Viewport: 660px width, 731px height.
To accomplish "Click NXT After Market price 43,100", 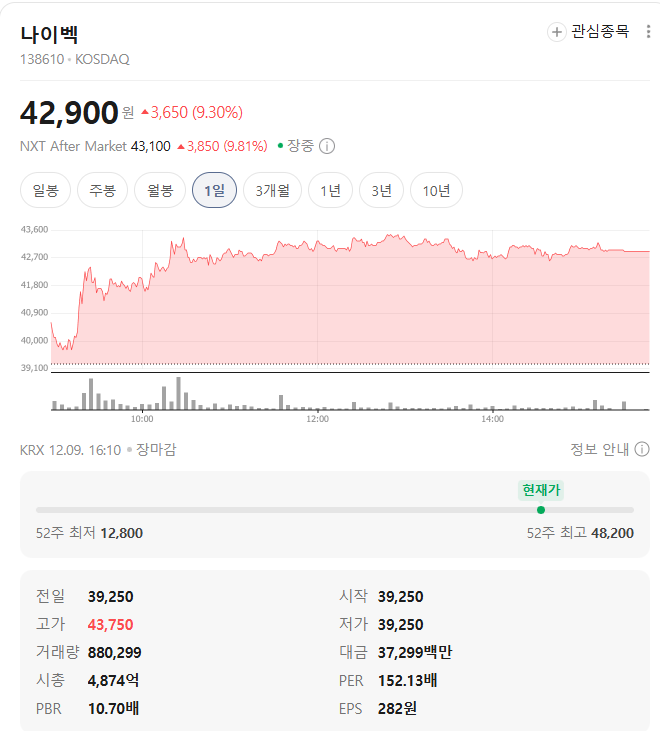I will click(x=151, y=146).
